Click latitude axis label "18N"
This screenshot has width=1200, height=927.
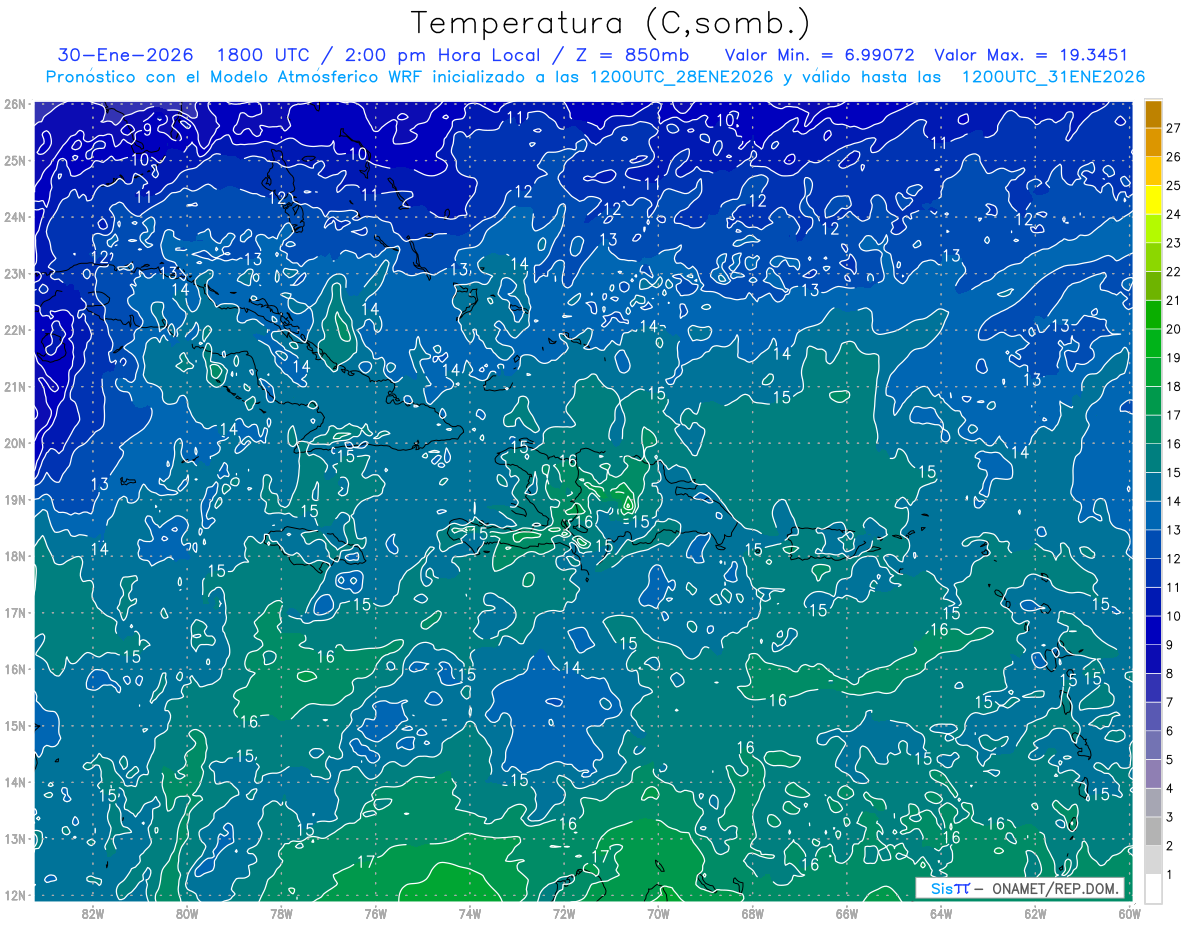click(x=15, y=556)
